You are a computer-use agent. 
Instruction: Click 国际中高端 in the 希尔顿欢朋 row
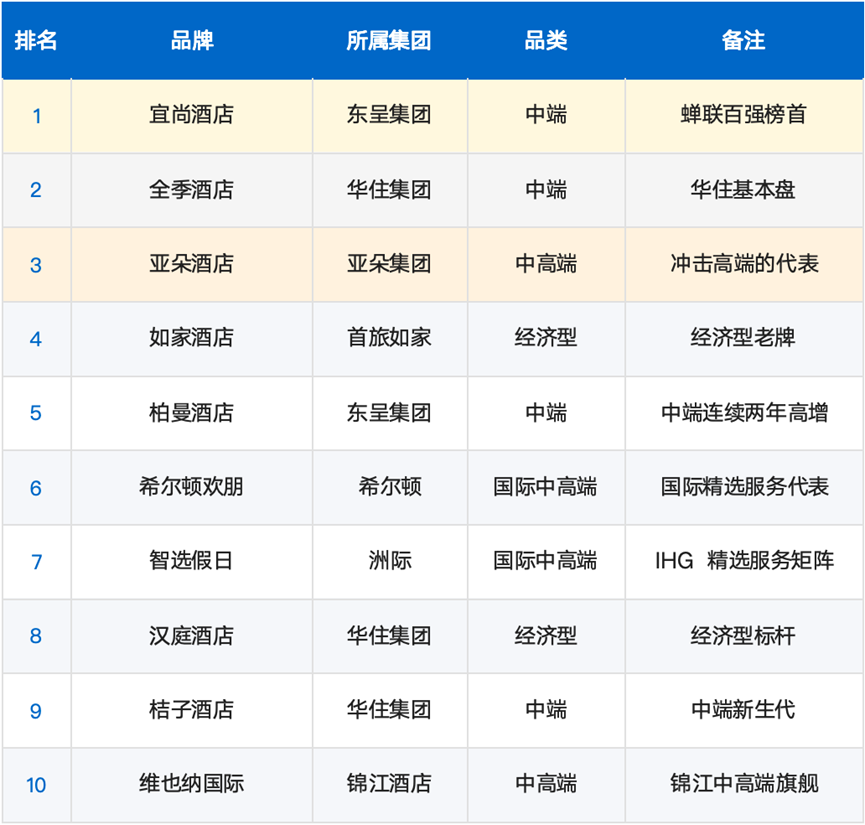pos(545,487)
